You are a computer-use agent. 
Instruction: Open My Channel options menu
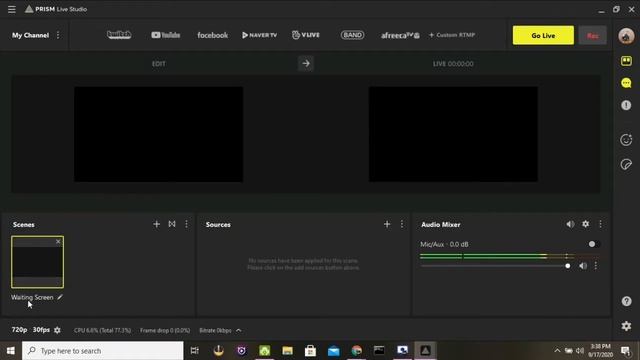click(x=58, y=35)
